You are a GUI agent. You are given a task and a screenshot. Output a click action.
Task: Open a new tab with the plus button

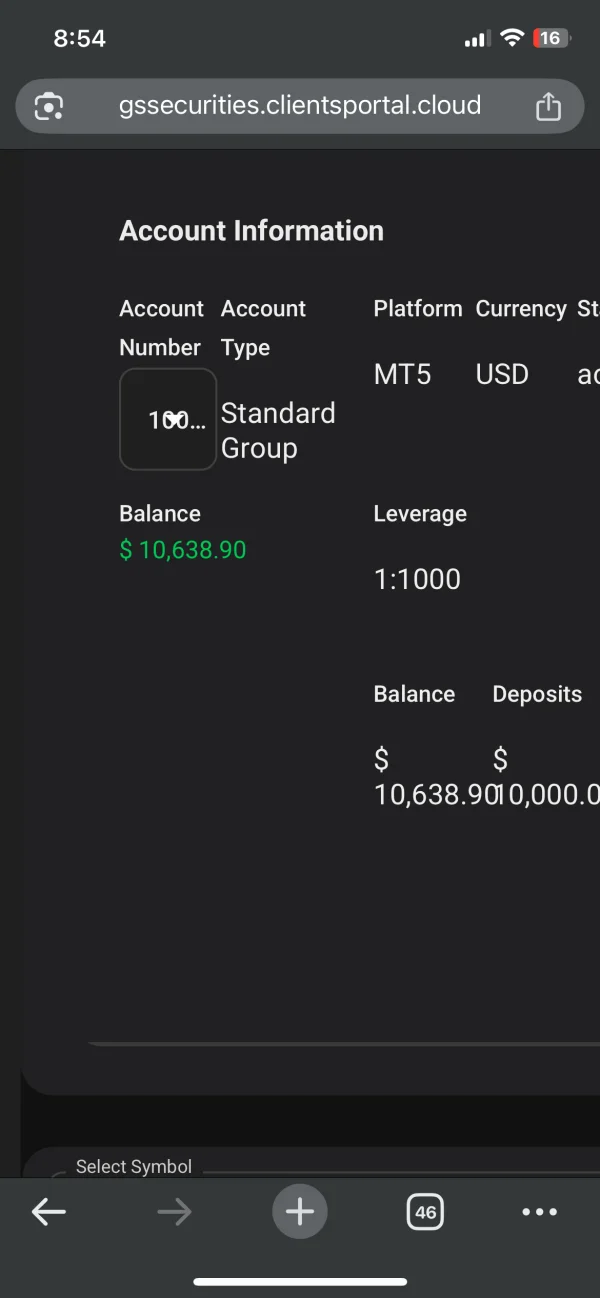(x=299, y=1212)
